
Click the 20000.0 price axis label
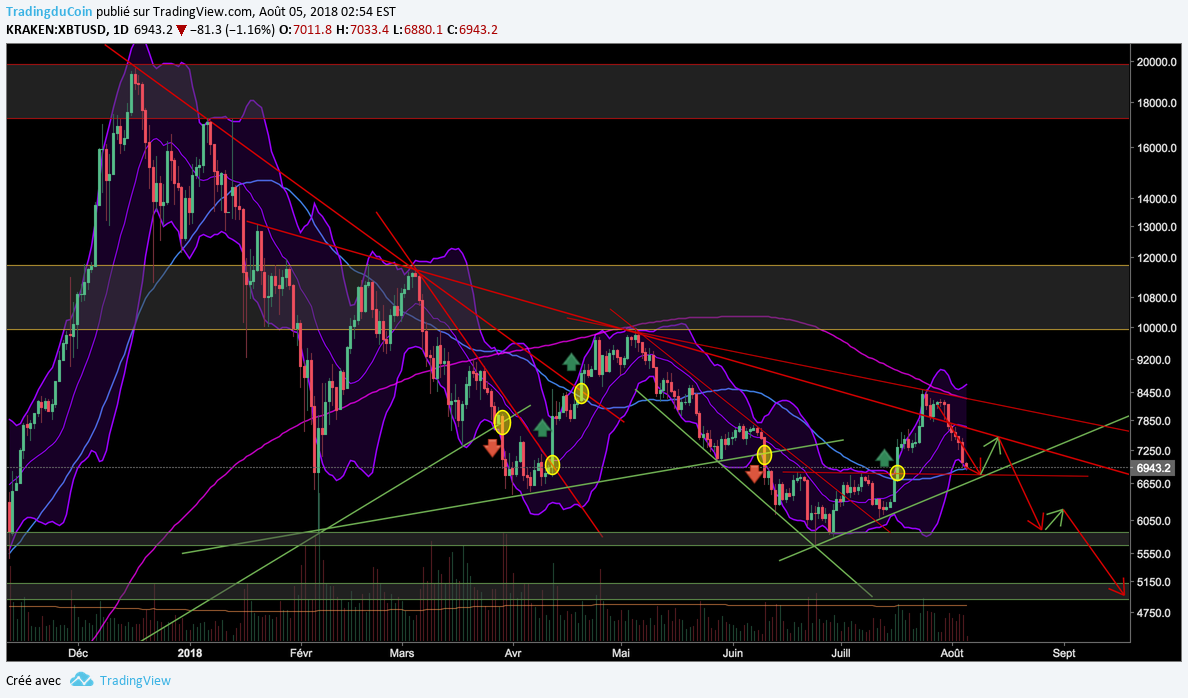(1153, 62)
